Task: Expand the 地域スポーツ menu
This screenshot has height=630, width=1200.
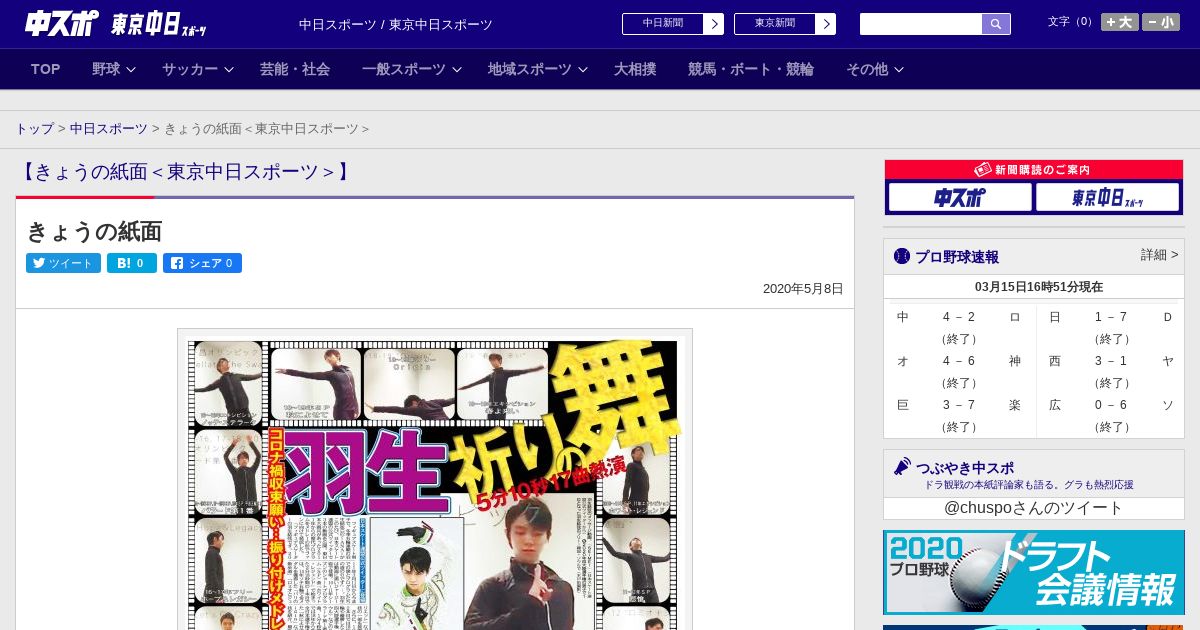Action: [x=537, y=69]
